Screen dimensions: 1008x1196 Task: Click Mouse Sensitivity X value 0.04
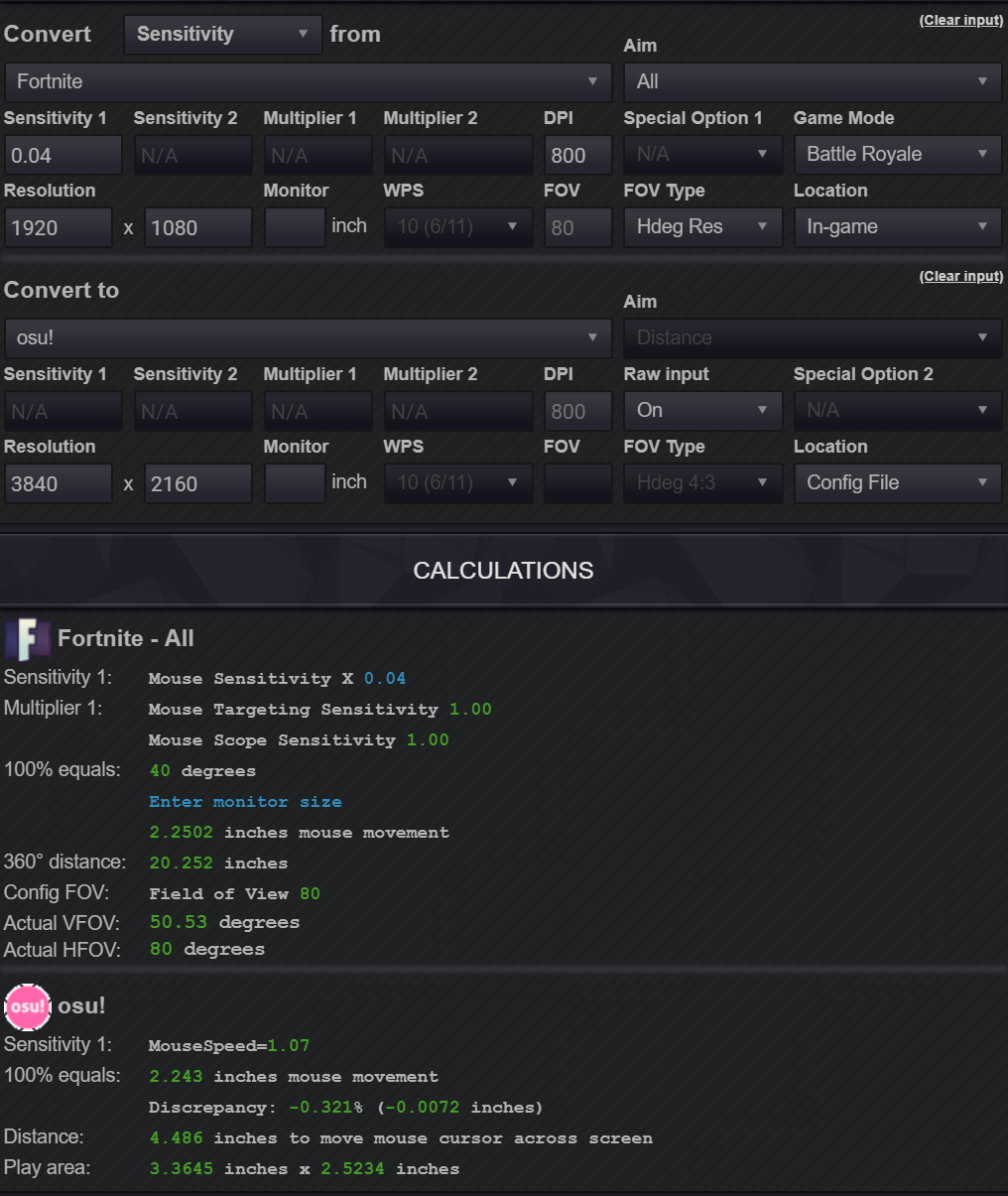tap(384, 679)
